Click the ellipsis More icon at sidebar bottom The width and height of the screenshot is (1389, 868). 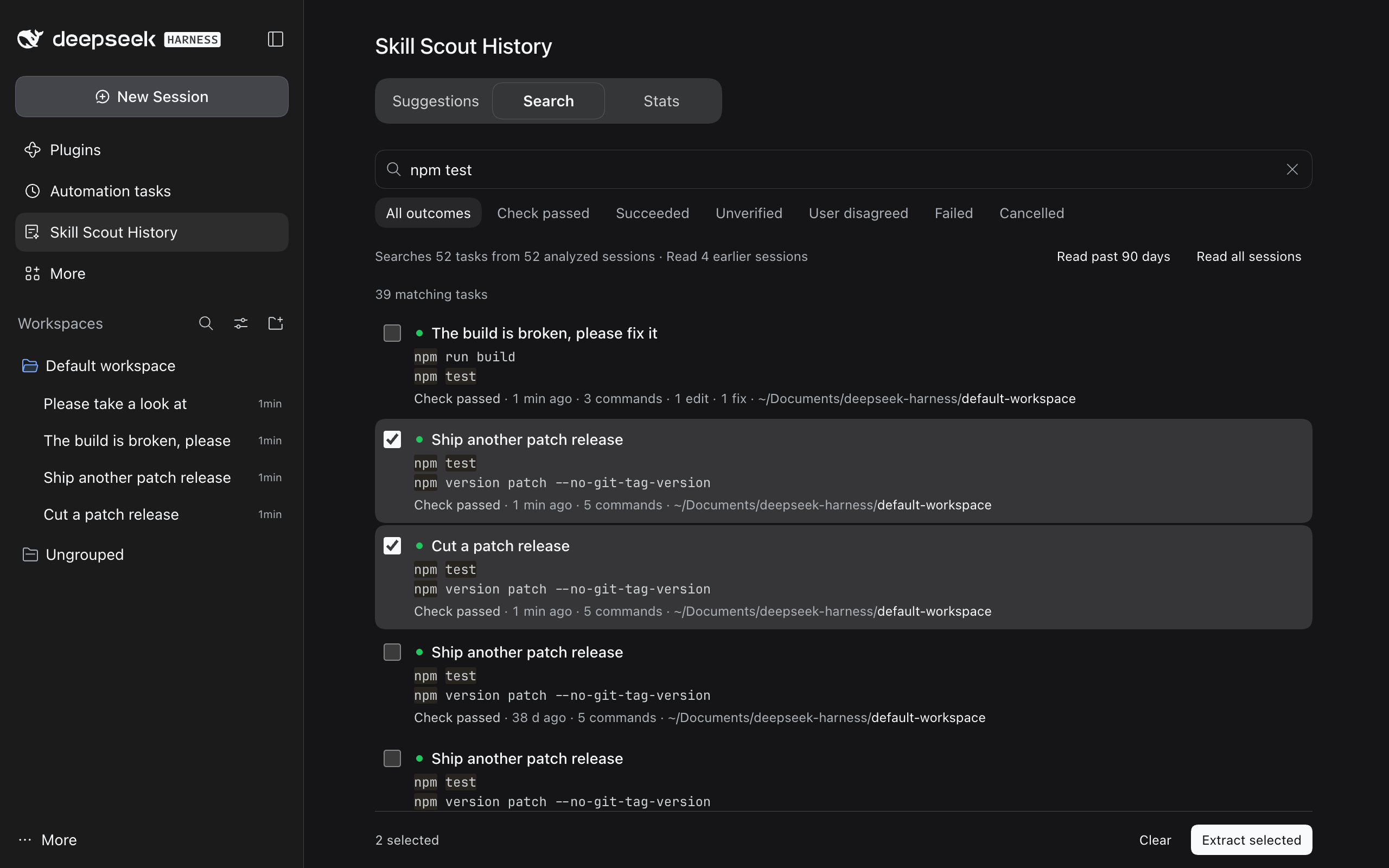24,840
